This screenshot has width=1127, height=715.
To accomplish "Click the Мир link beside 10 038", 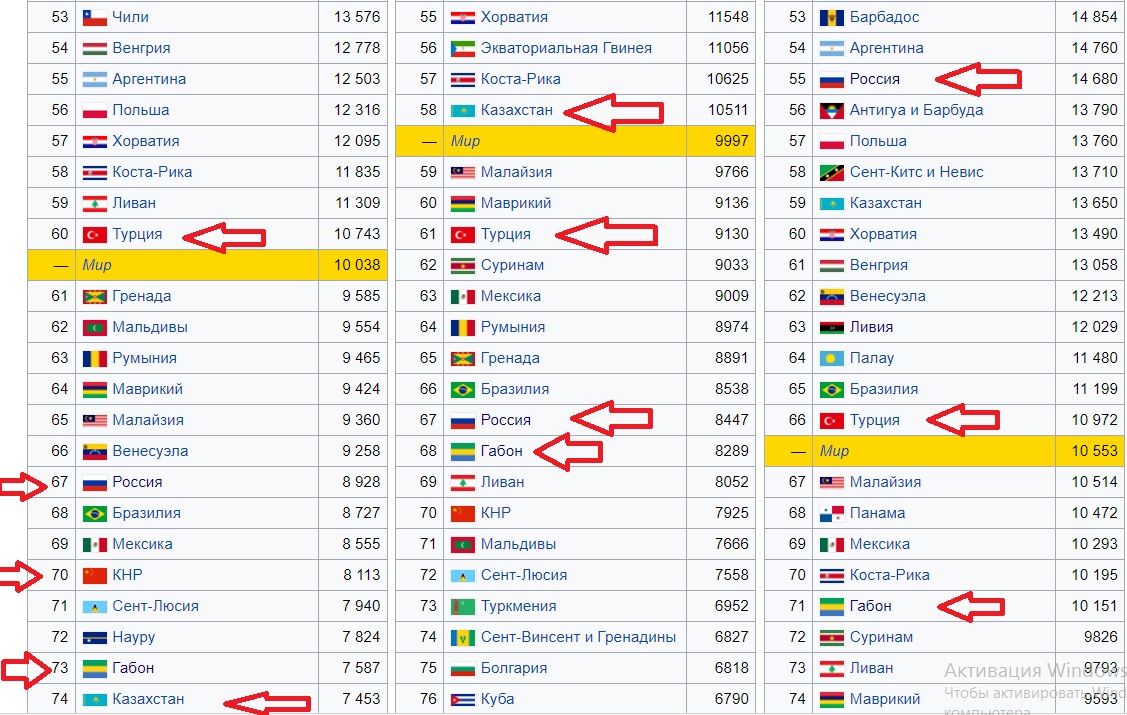I will (x=97, y=266).
